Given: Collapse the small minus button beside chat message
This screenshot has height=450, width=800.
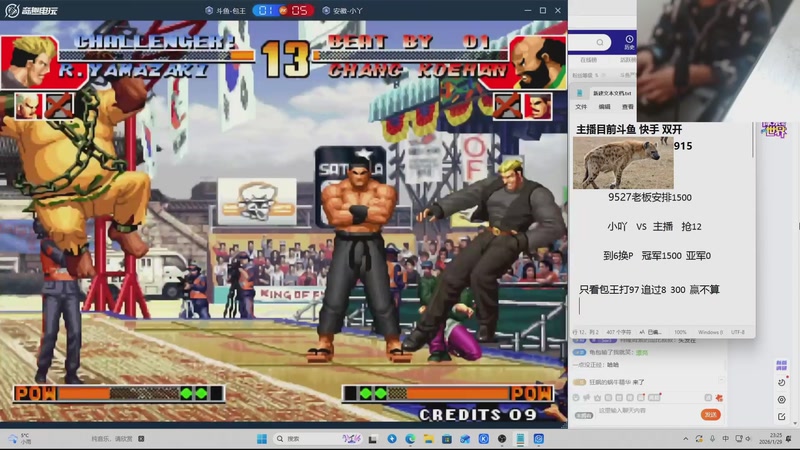Looking at the screenshot, I should (x=721, y=380).
